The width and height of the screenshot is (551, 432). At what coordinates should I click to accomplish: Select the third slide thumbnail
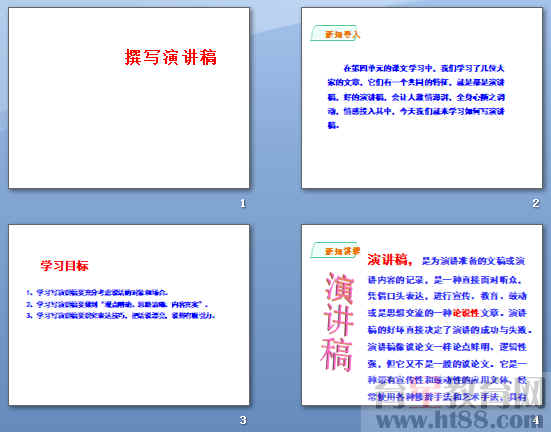click(129, 315)
